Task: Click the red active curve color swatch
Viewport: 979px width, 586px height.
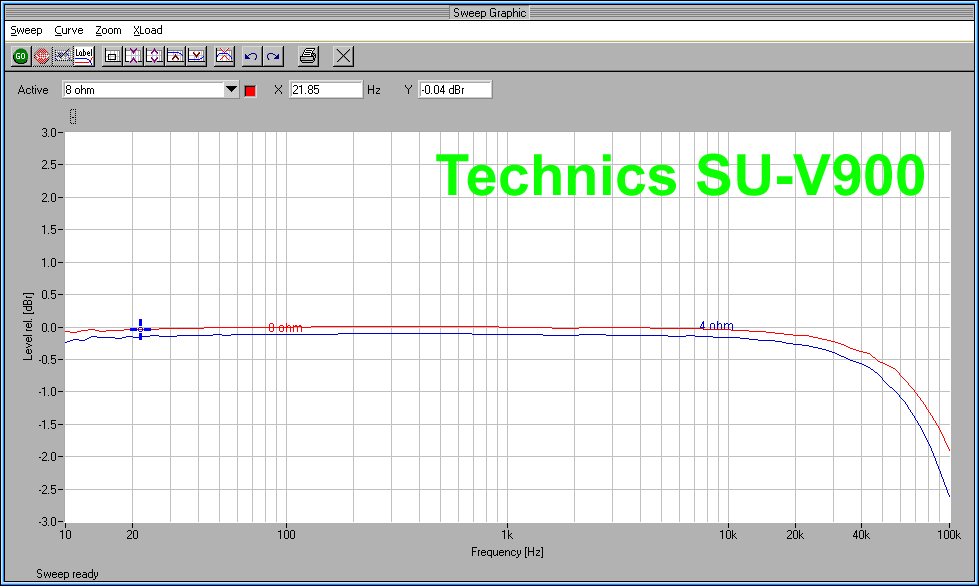Action: 250,91
